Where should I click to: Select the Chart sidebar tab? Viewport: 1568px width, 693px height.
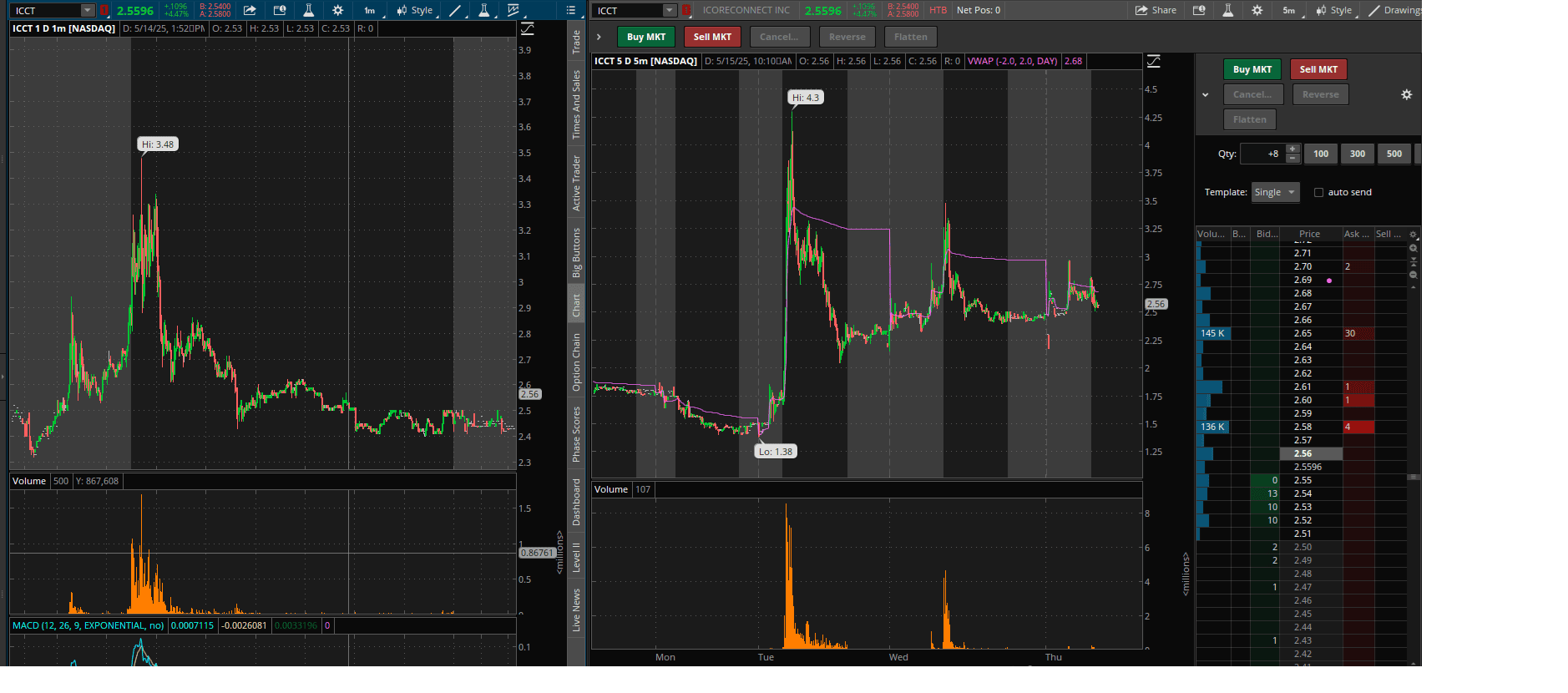[x=576, y=306]
